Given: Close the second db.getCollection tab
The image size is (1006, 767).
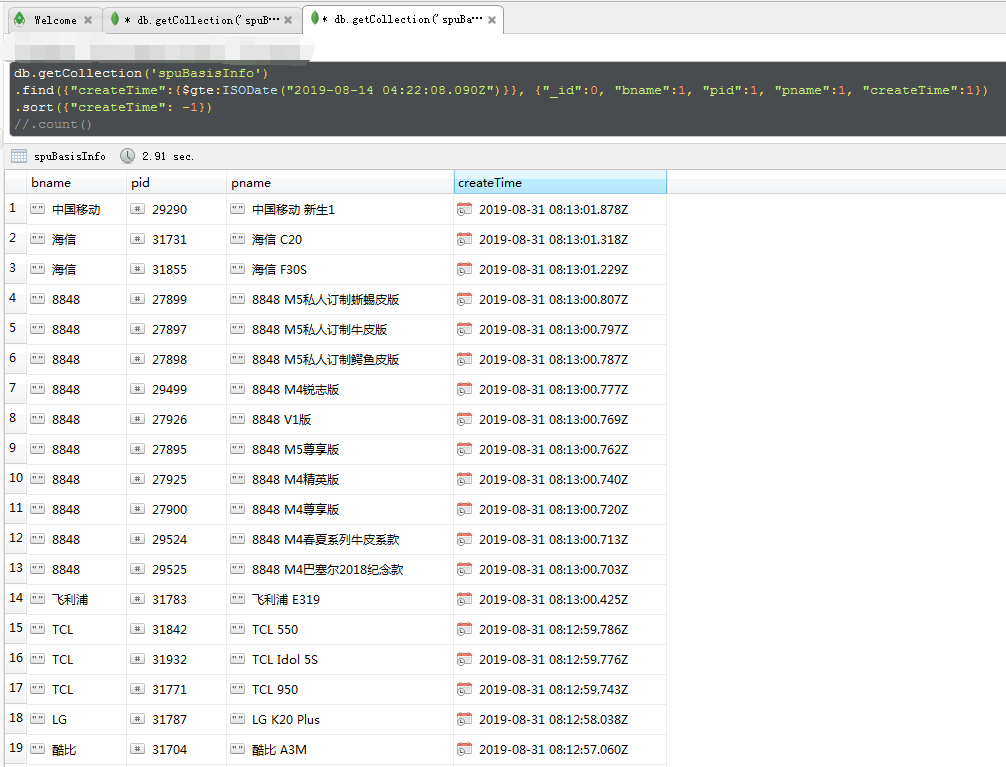Looking at the screenshot, I should tap(288, 21).
